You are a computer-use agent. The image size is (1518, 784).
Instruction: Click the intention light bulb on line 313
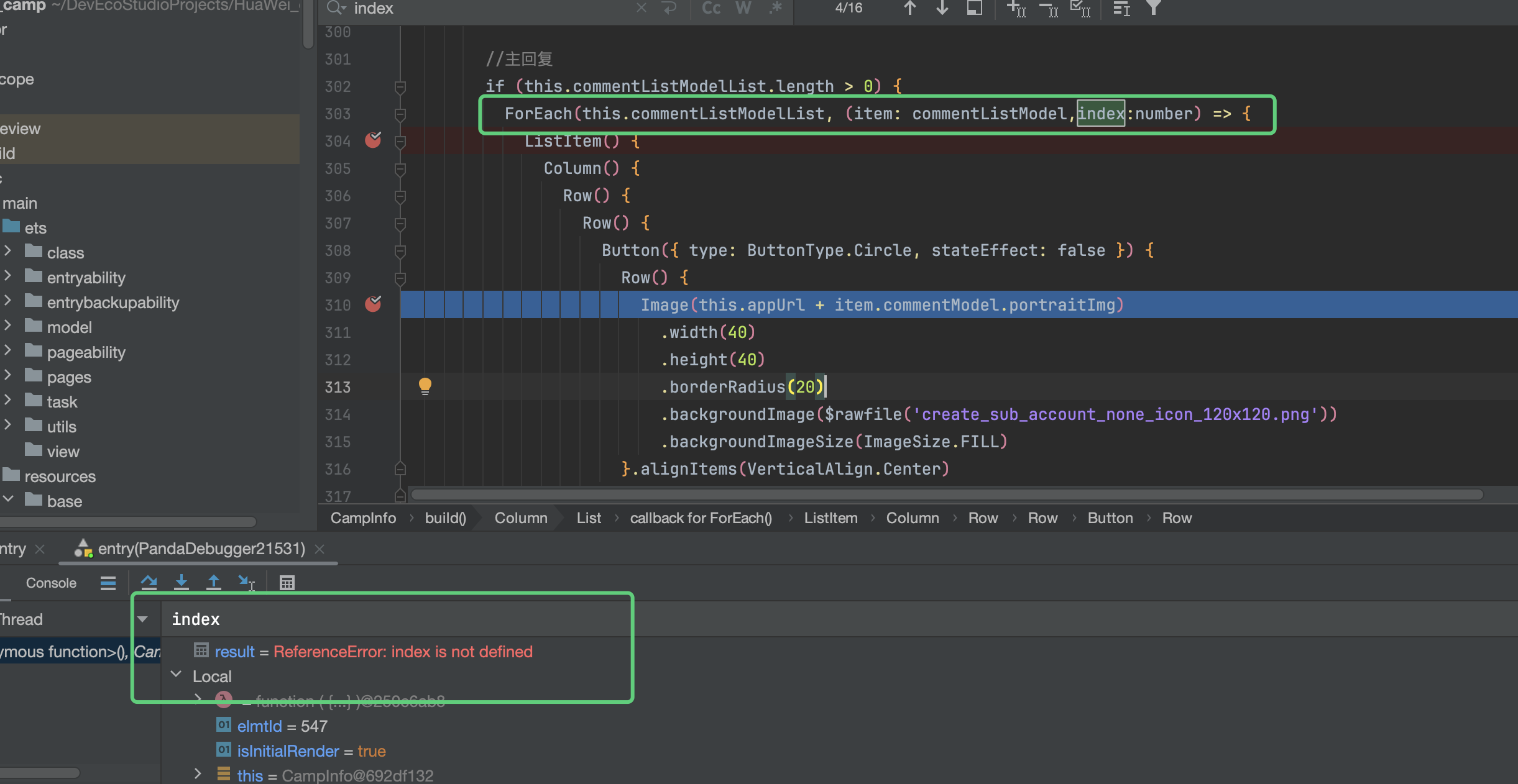click(425, 386)
